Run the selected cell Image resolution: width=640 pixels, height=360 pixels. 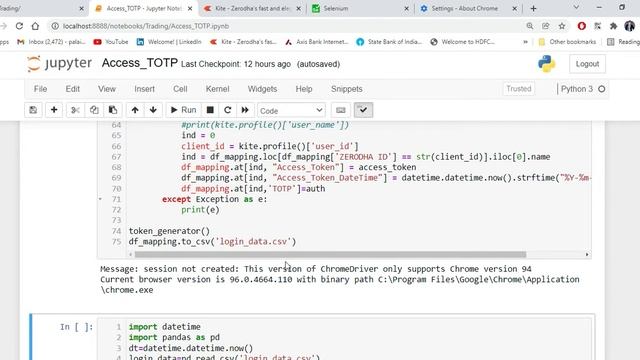click(183, 110)
